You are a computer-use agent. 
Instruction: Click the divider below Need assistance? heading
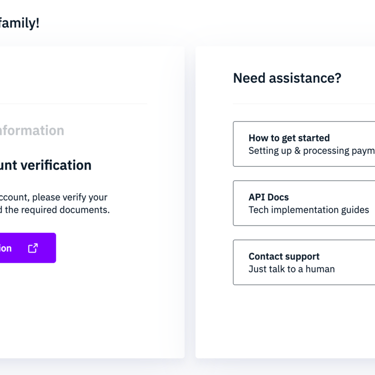pos(304,104)
